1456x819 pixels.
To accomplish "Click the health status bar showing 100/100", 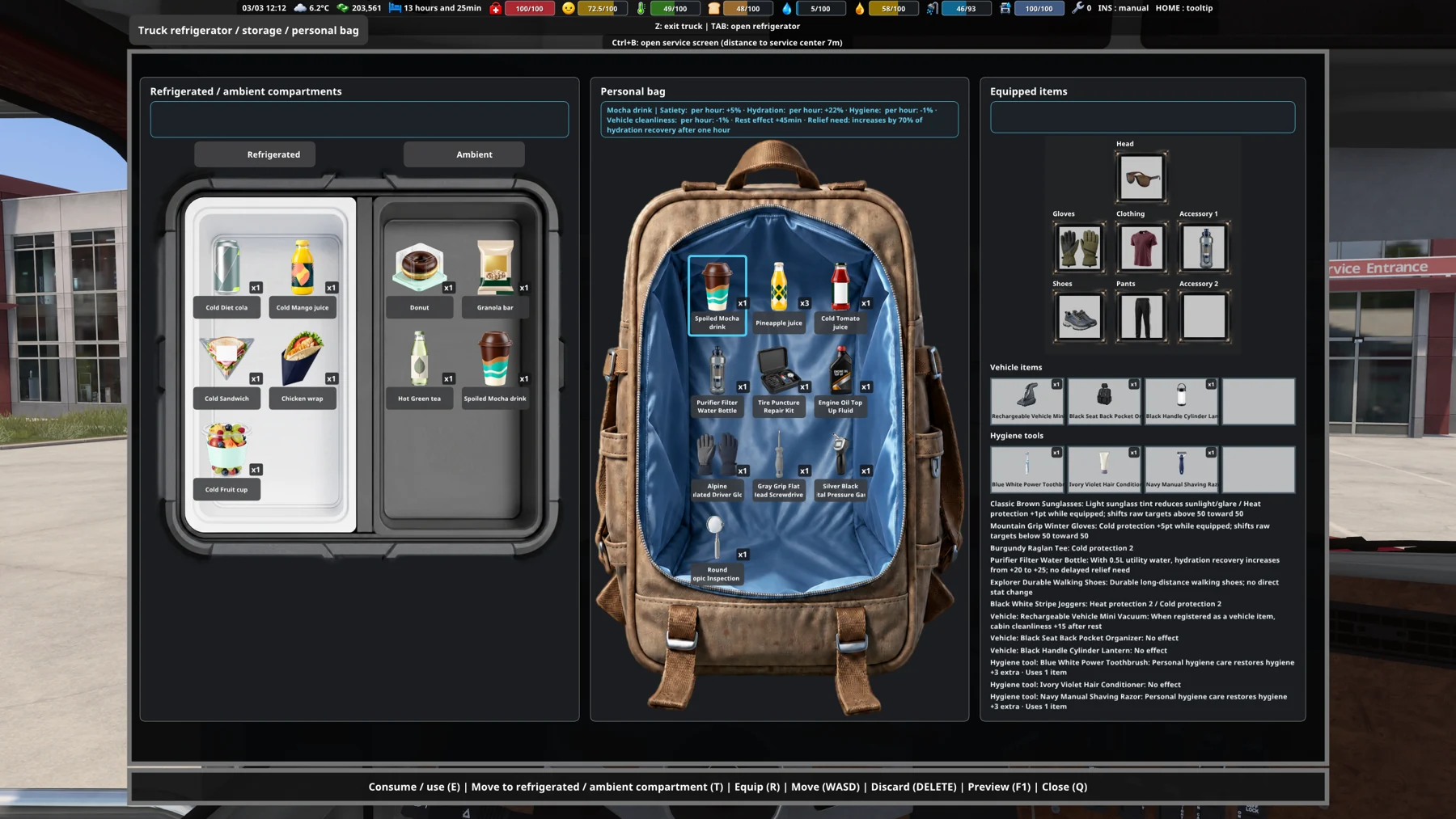I will point(530,8).
